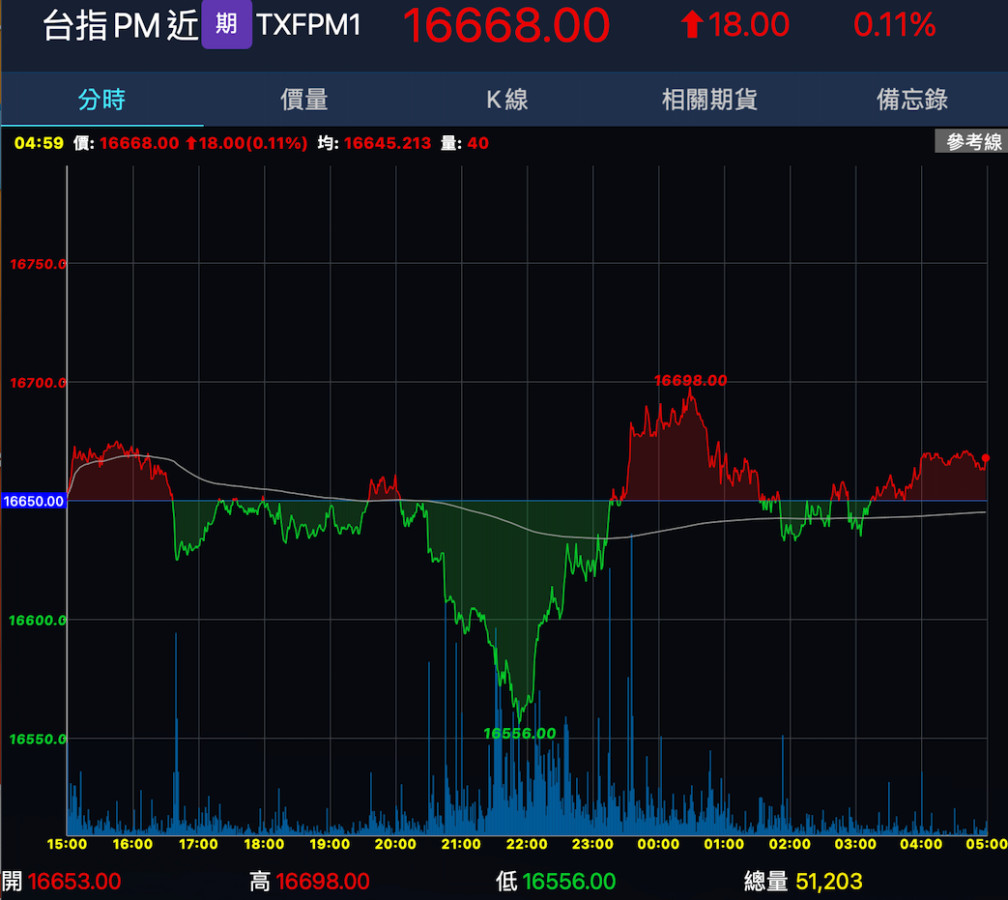Click the 均: 16645.213 average value
Viewport: 1008px width, 900px height.
click(x=374, y=143)
